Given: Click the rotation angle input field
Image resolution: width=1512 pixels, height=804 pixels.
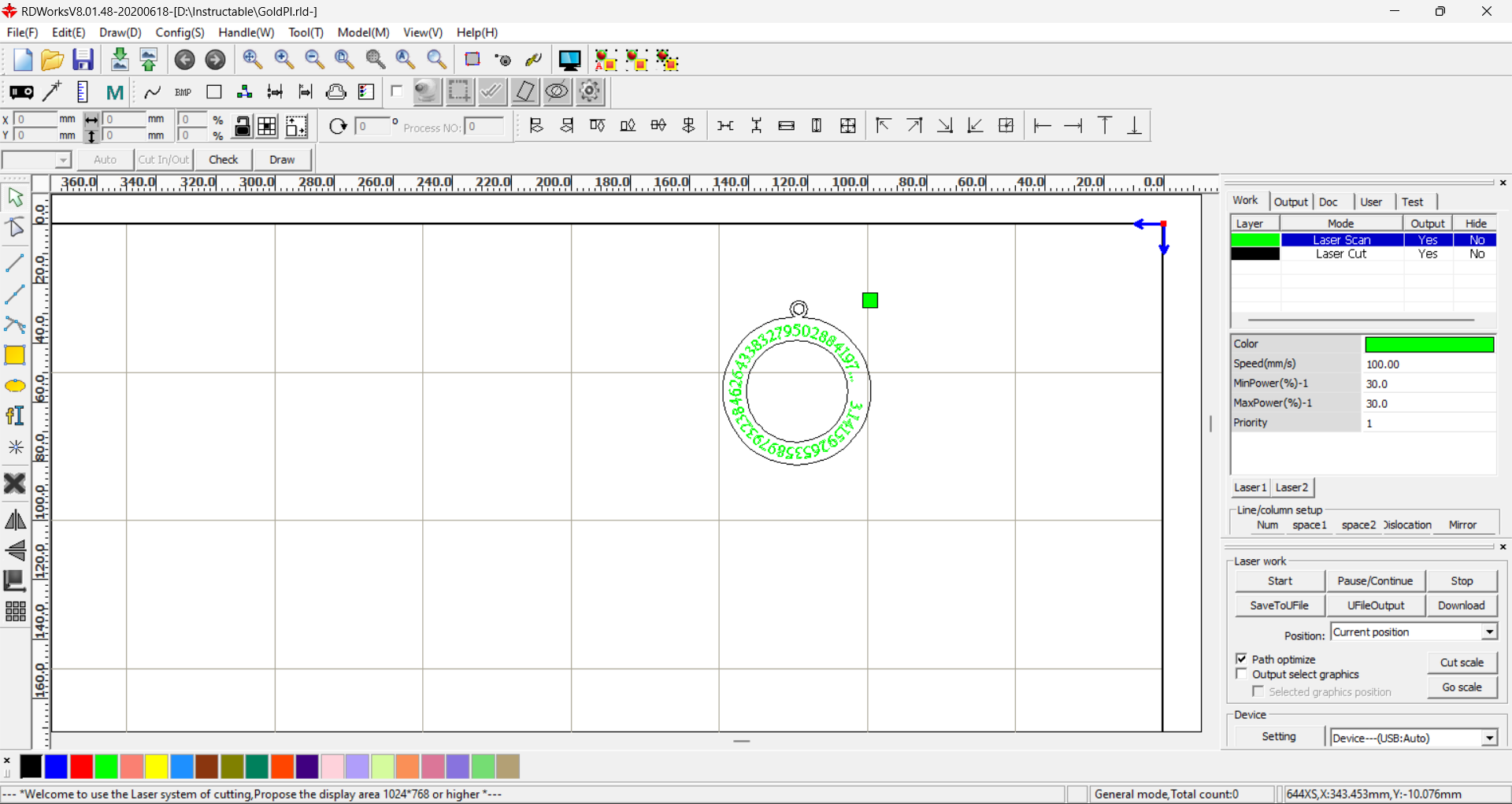Looking at the screenshot, I should tap(373, 126).
